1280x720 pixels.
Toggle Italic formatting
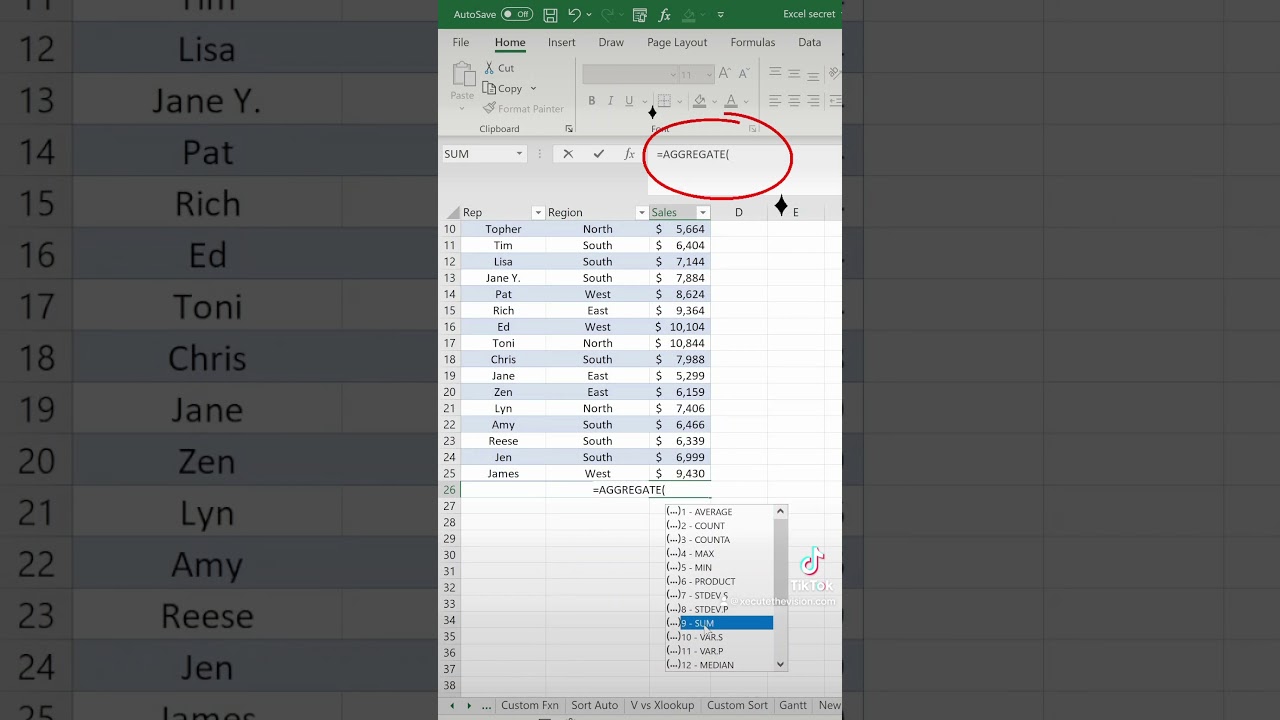(610, 100)
